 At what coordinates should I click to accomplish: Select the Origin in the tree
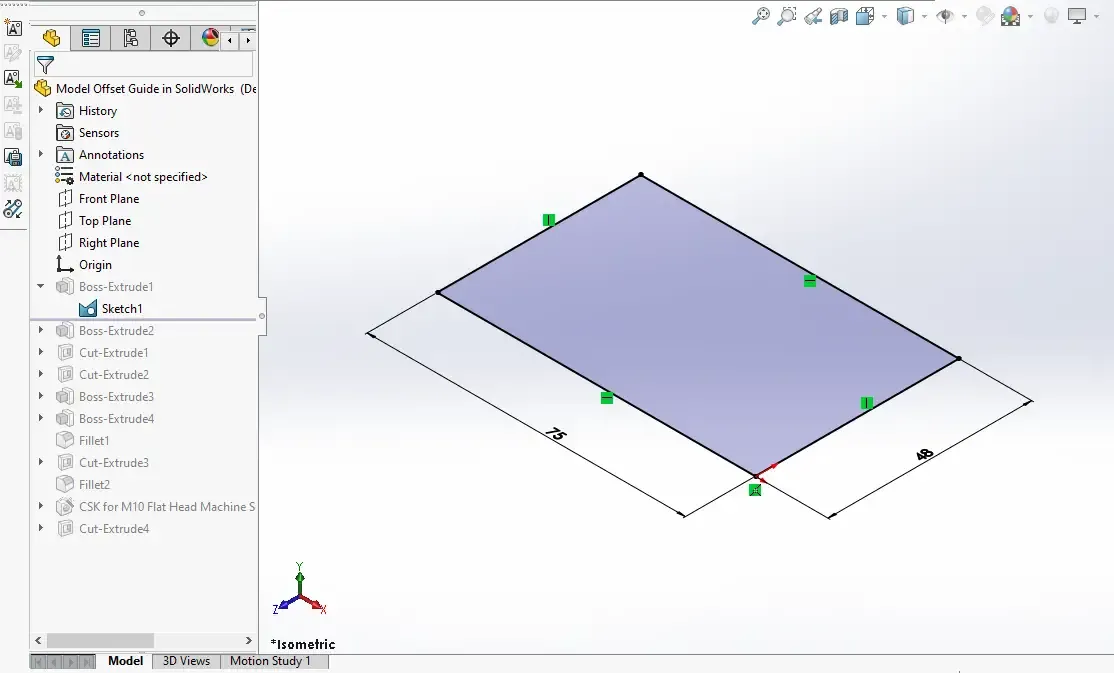click(95, 265)
